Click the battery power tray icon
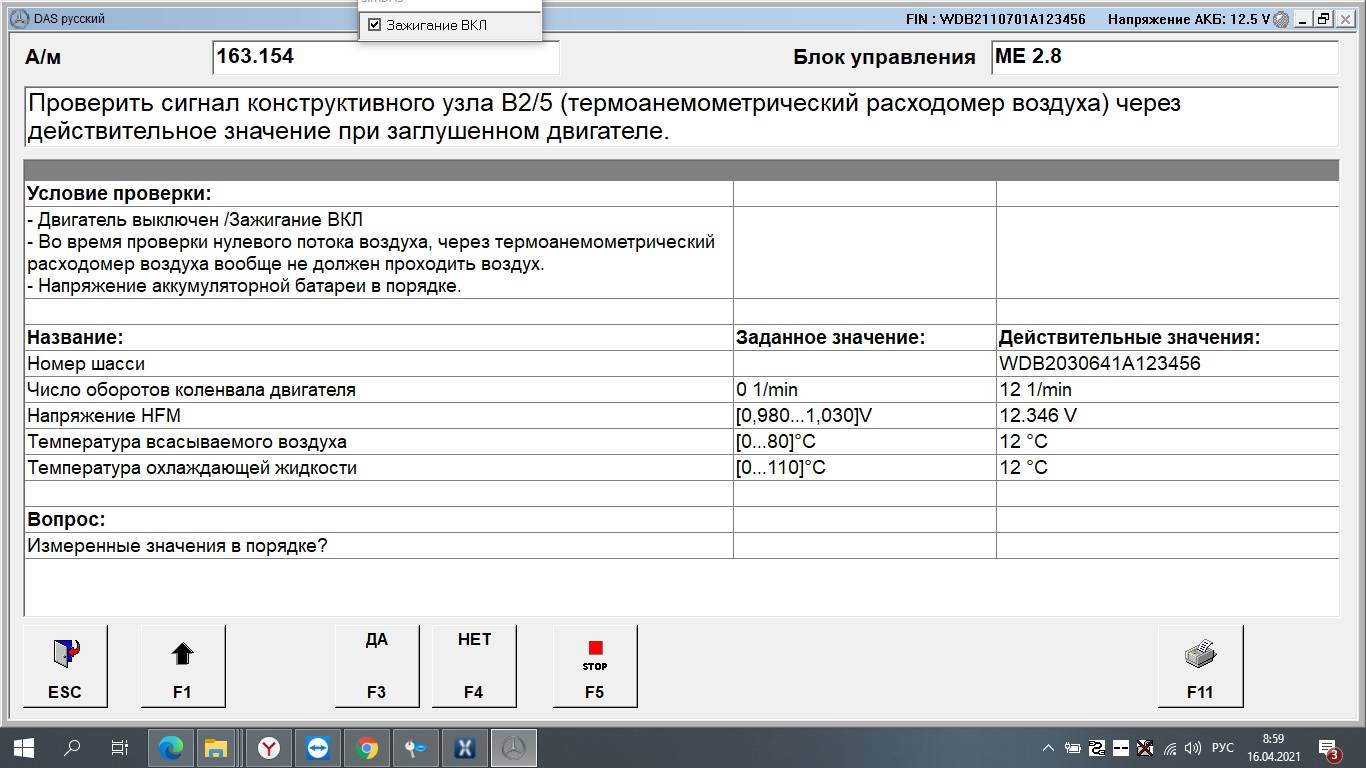1366x768 pixels. pos(1072,747)
